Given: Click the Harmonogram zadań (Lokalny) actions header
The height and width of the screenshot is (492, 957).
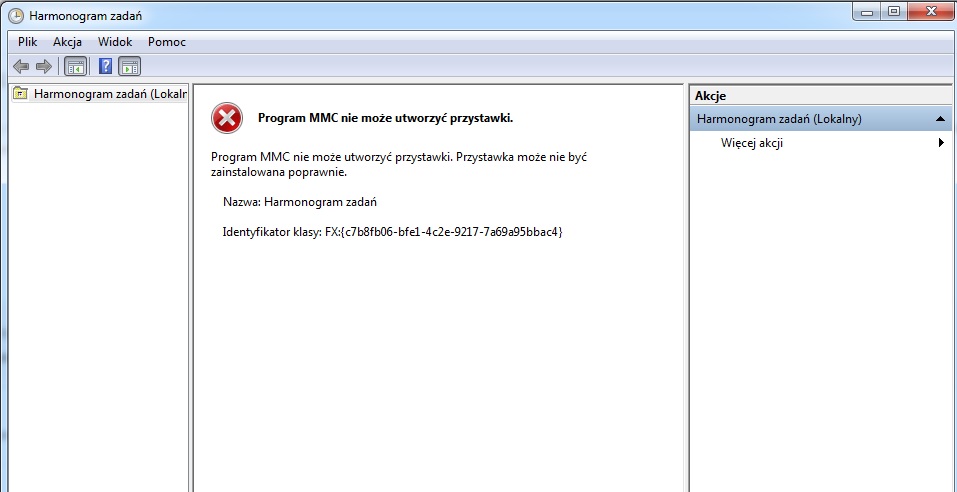Looking at the screenshot, I should [821, 119].
